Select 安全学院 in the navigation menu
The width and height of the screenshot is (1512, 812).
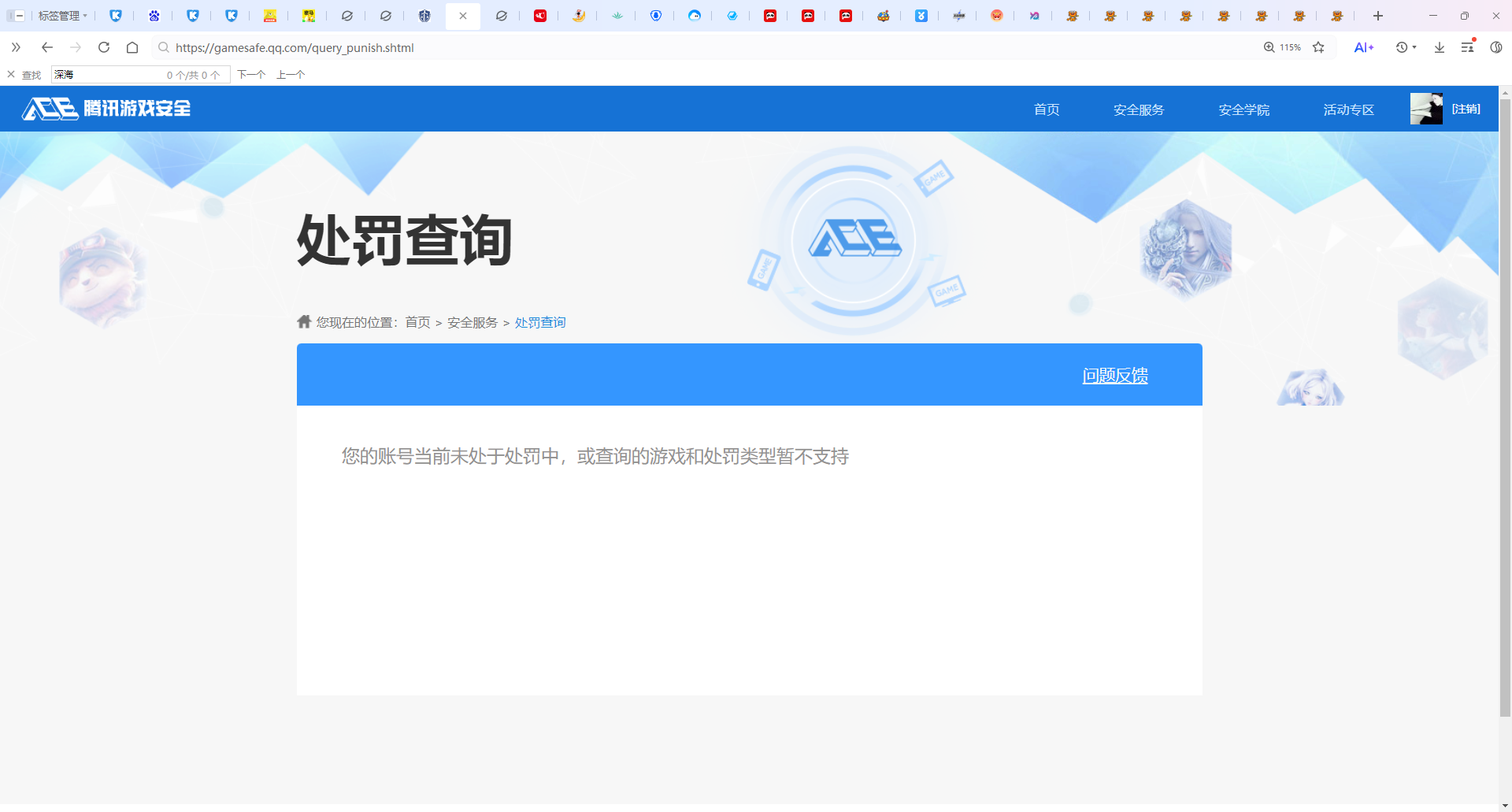pos(1243,109)
